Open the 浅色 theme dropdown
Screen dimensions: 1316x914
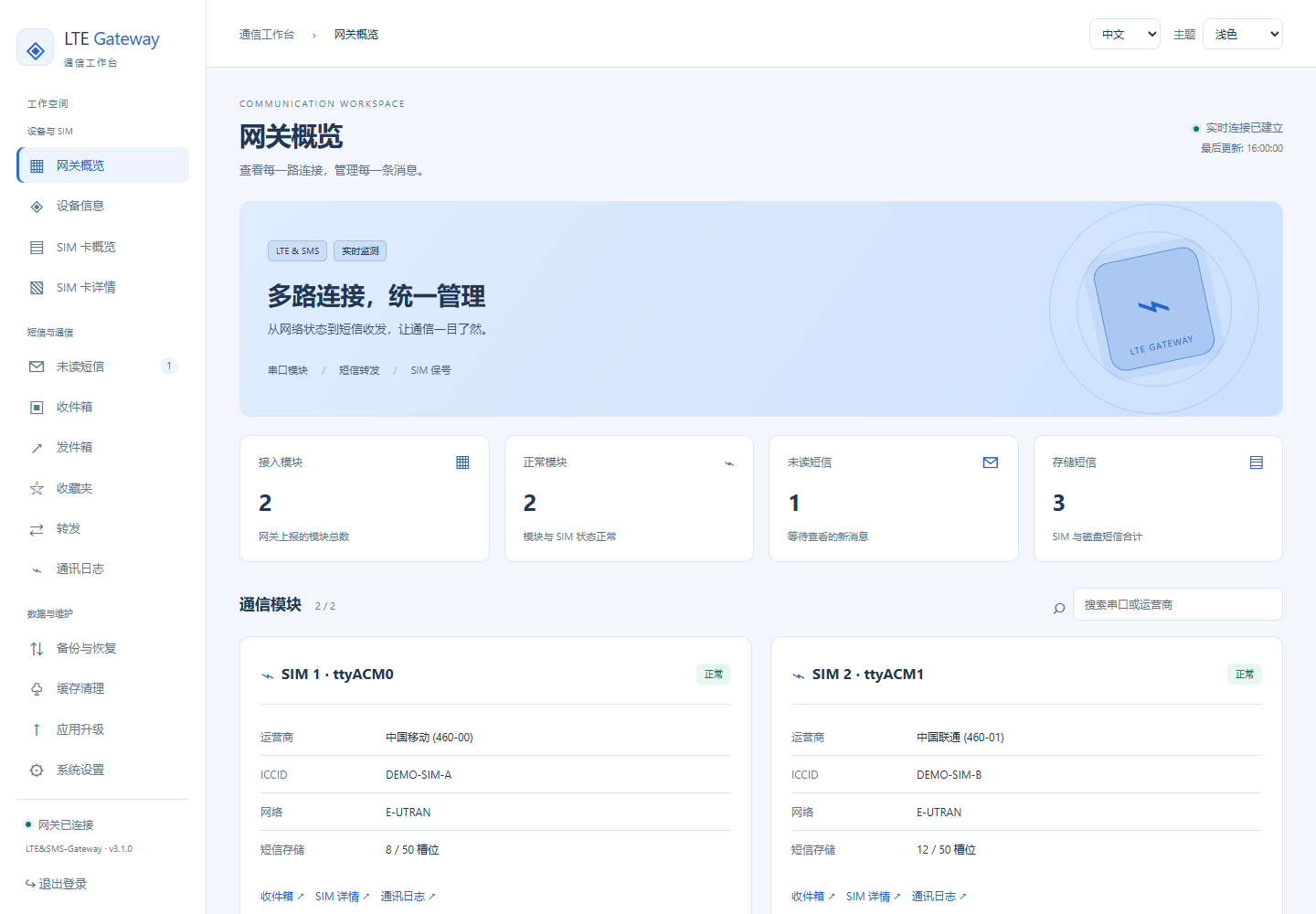point(1243,34)
